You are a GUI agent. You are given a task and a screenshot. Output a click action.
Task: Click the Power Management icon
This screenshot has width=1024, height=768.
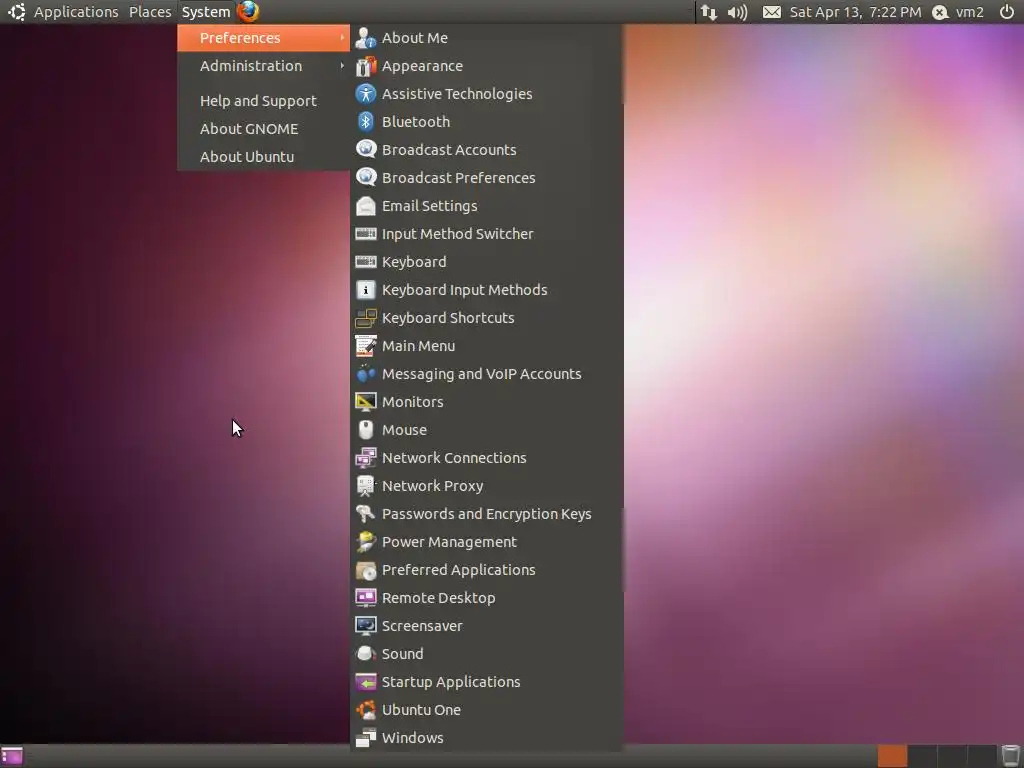[366, 542]
